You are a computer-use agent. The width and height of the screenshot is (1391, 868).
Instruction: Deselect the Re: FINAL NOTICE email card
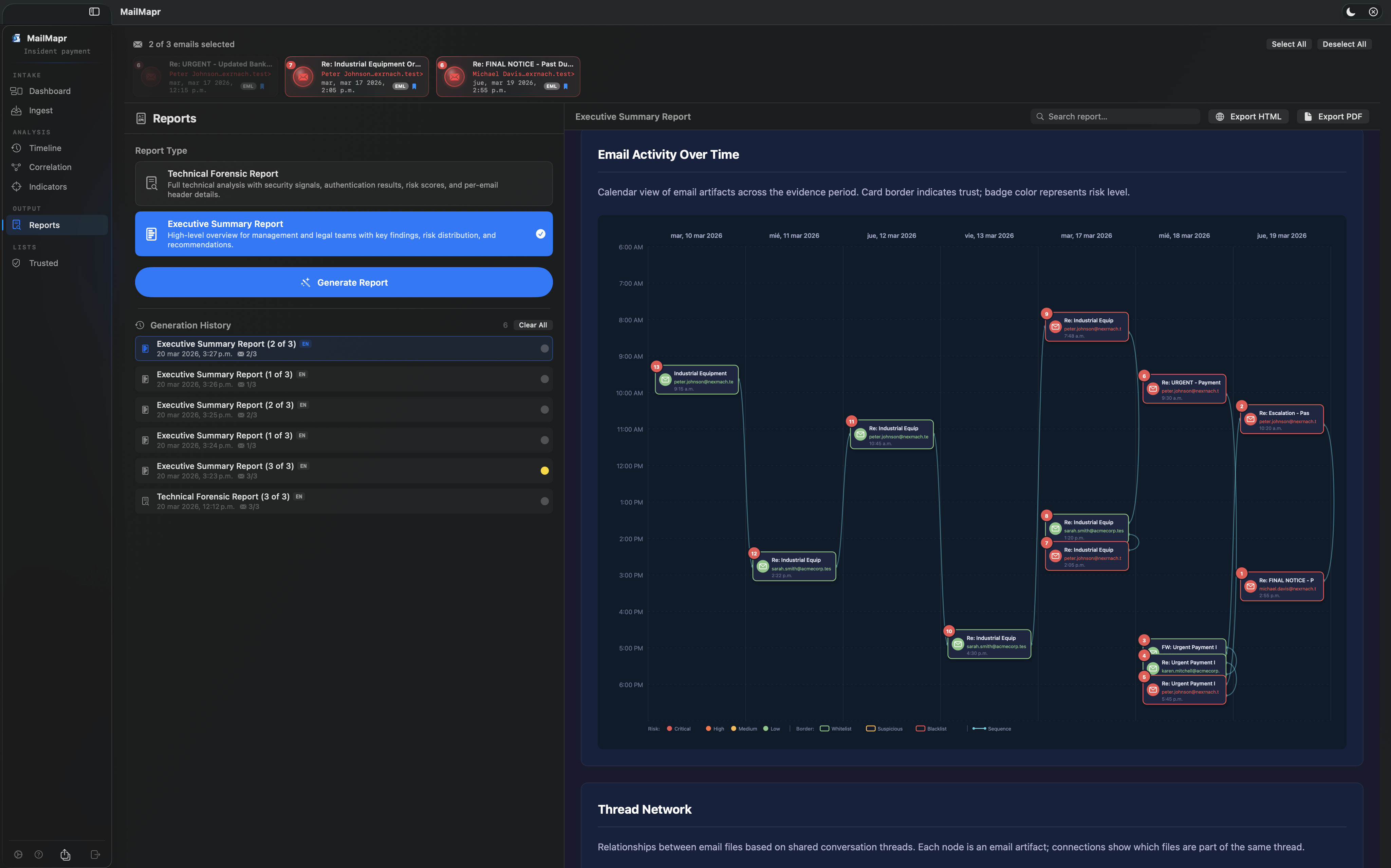507,76
